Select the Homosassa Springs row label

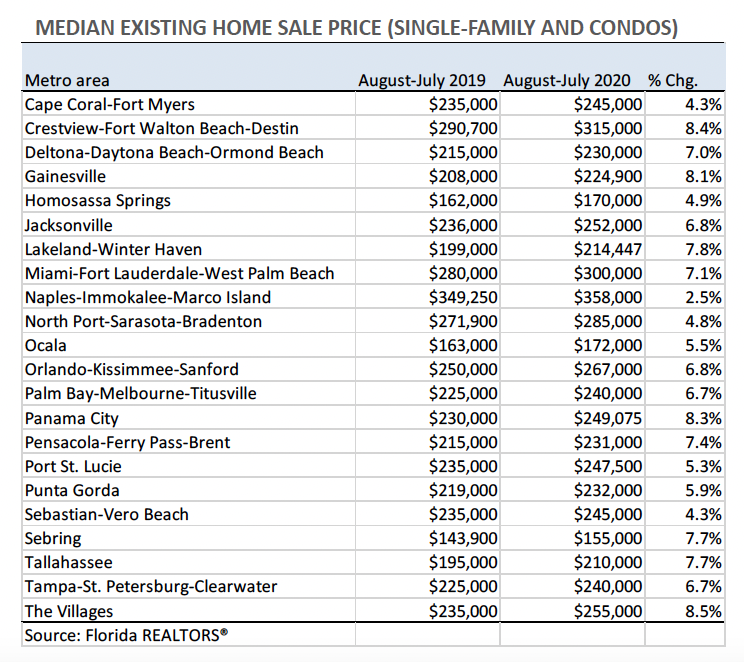click(x=98, y=200)
